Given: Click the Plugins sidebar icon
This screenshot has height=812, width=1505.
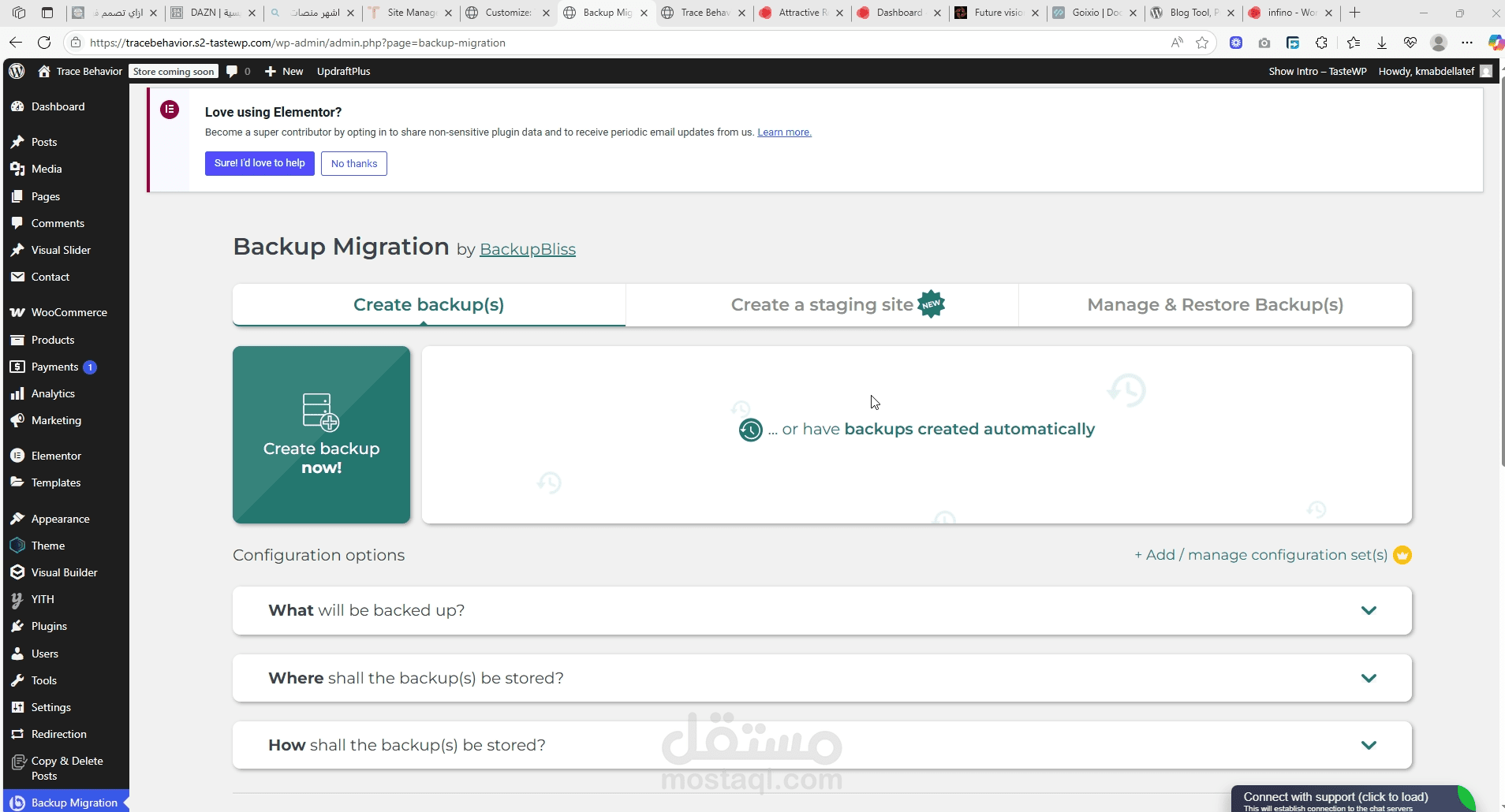Looking at the screenshot, I should click(x=17, y=626).
